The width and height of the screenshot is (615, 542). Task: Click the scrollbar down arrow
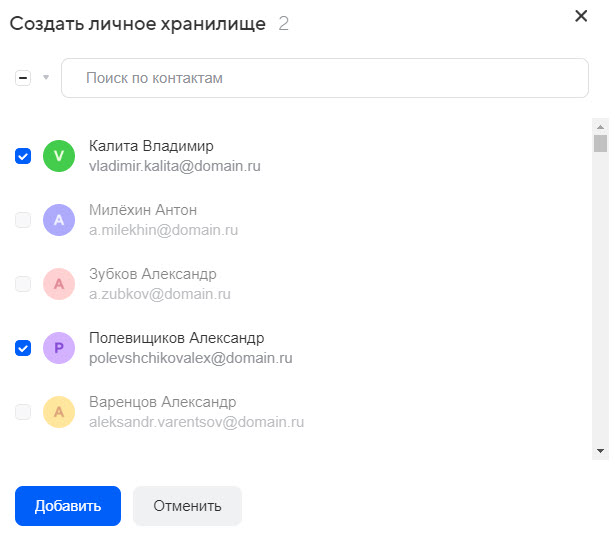coord(600,451)
